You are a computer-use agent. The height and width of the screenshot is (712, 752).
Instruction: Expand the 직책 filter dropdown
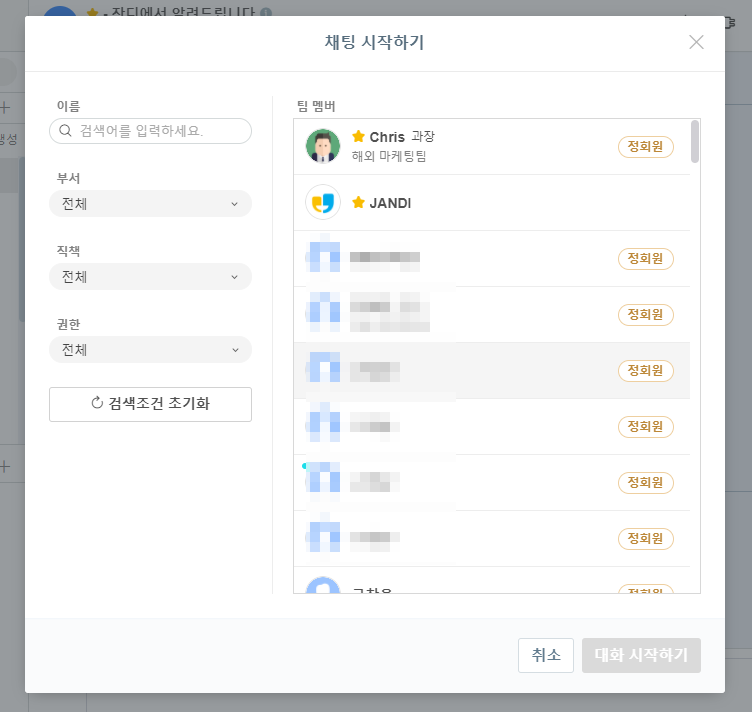click(150, 277)
